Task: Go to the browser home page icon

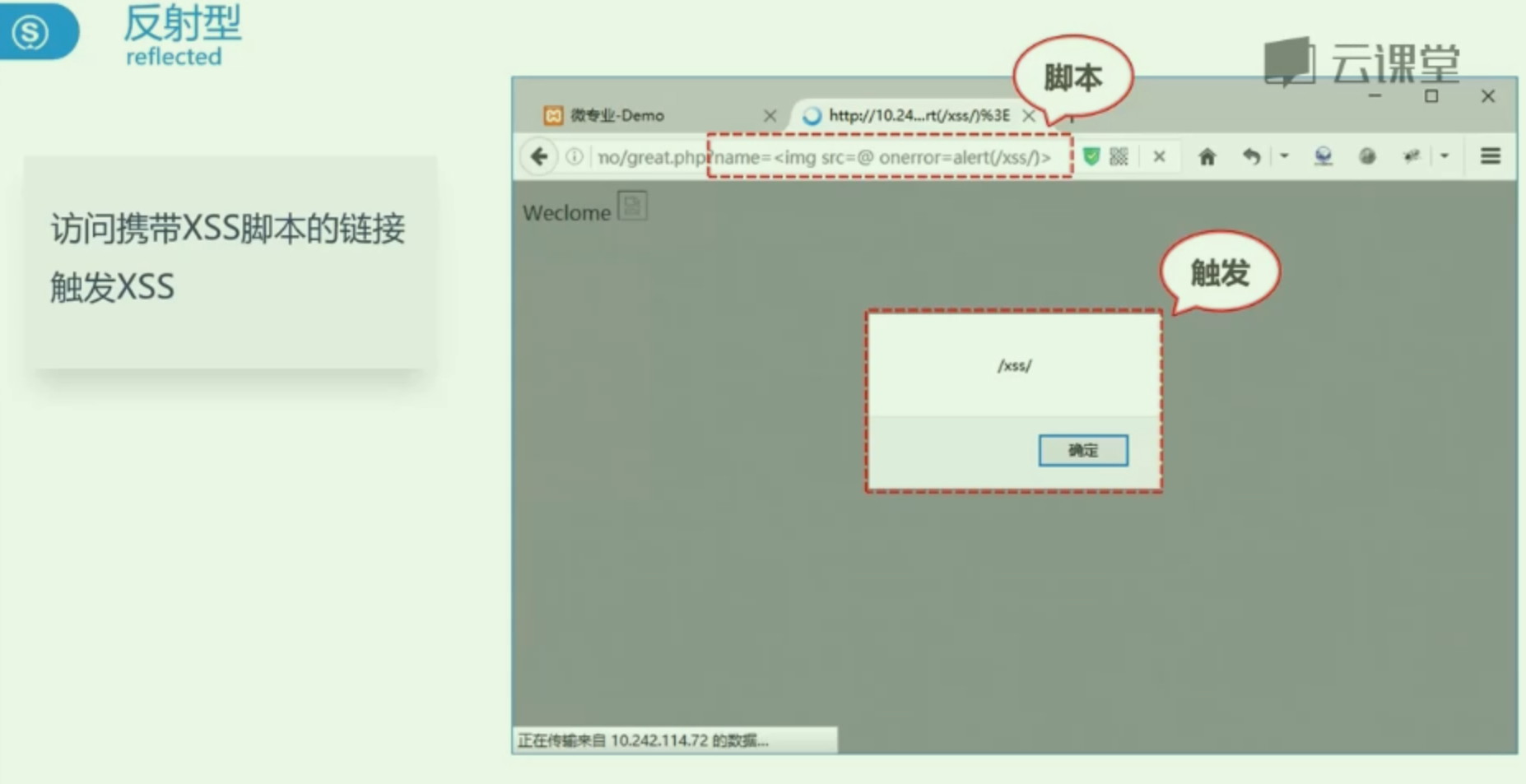Action: coord(1207,156)
